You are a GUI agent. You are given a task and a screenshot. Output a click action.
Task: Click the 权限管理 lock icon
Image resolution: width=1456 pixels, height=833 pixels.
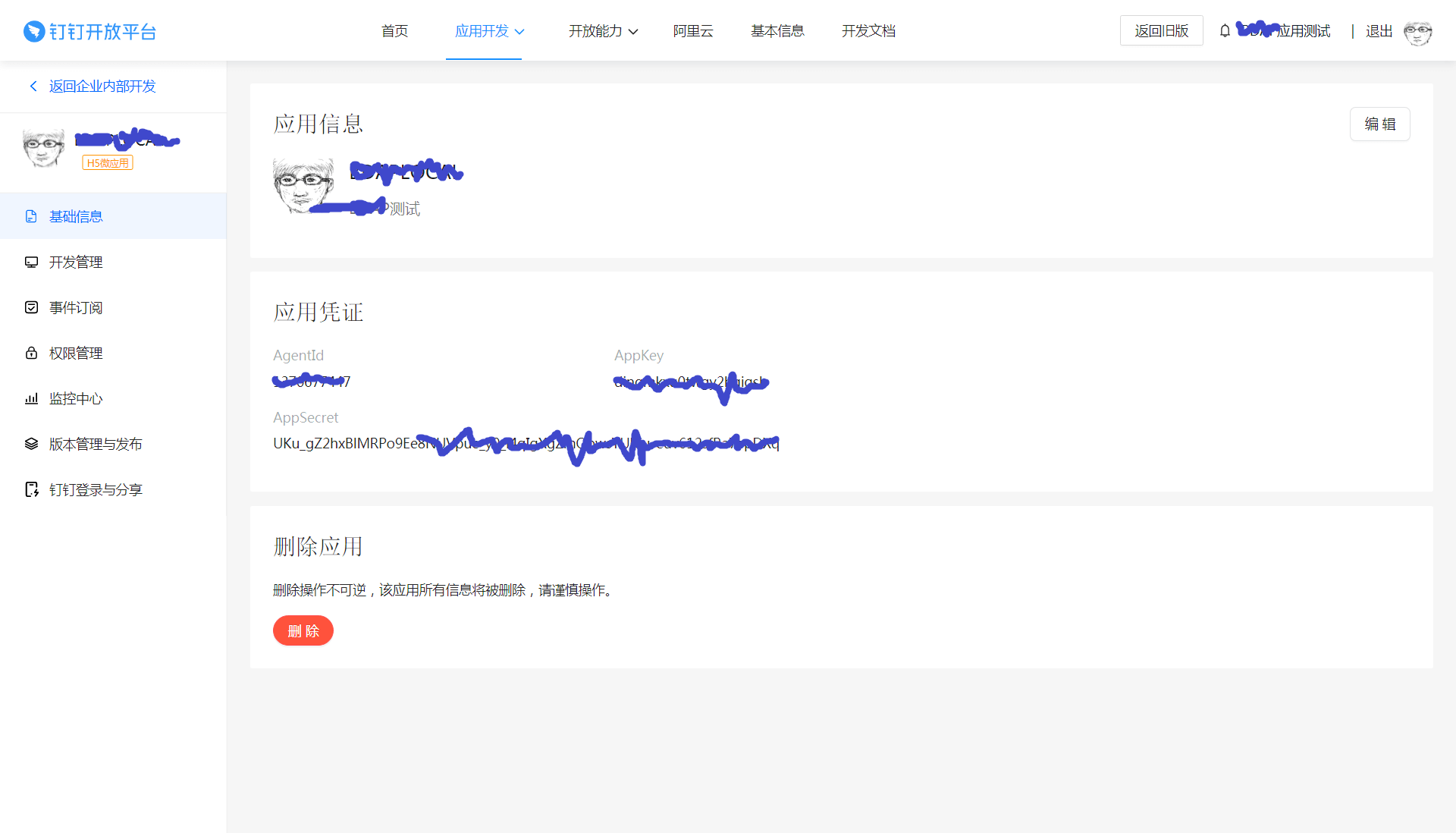click(x=31, y=353)
